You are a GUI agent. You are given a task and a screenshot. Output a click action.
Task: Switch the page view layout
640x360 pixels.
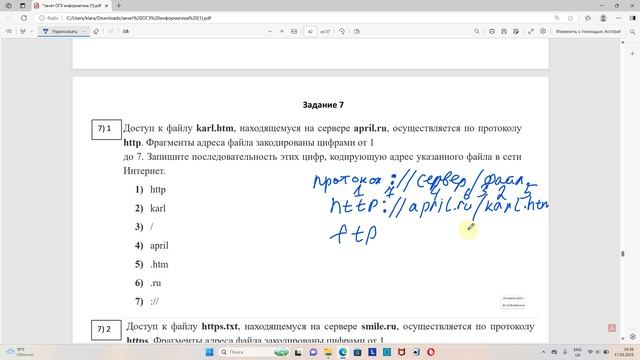[357, 31]
